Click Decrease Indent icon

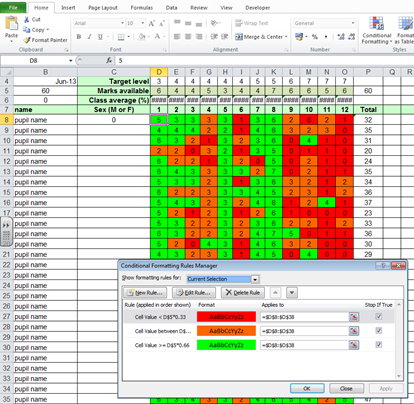(x=214, y=37)
